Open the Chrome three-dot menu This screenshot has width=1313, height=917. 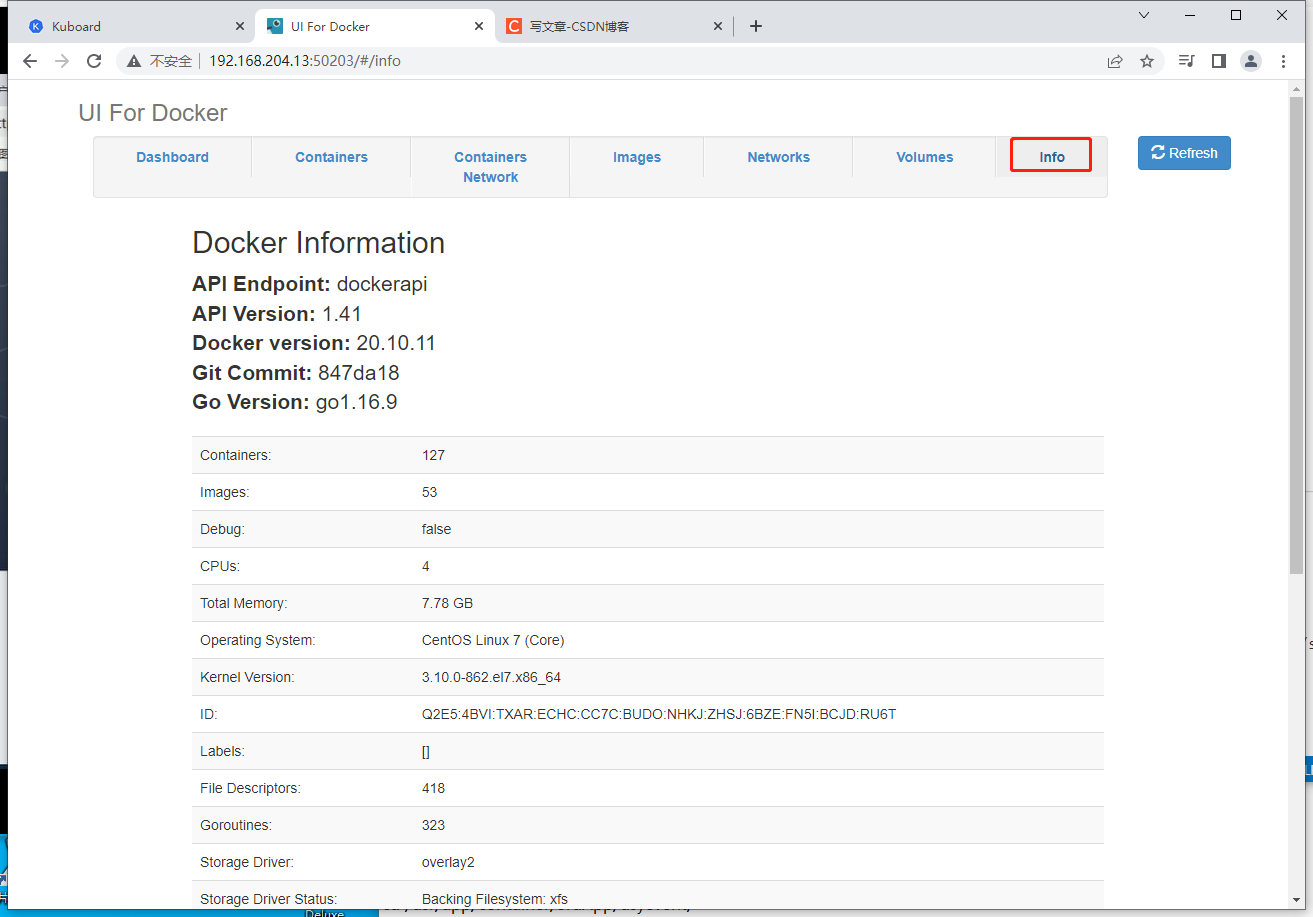pyautogui.click(x=1284, y=61)
